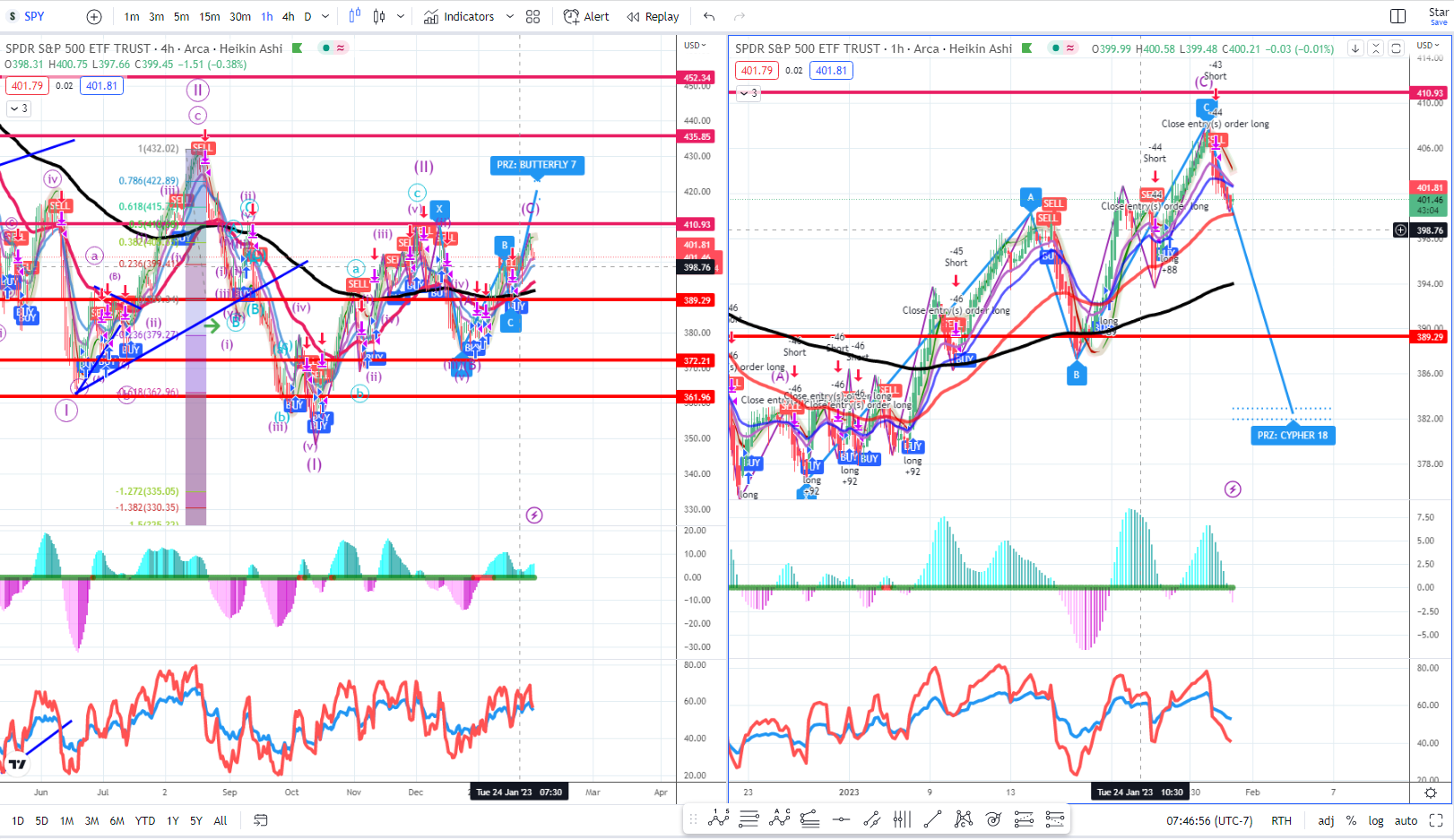
Task: Select the 5m timeframe
Action: pyautogui.click(x=181, y=16)
